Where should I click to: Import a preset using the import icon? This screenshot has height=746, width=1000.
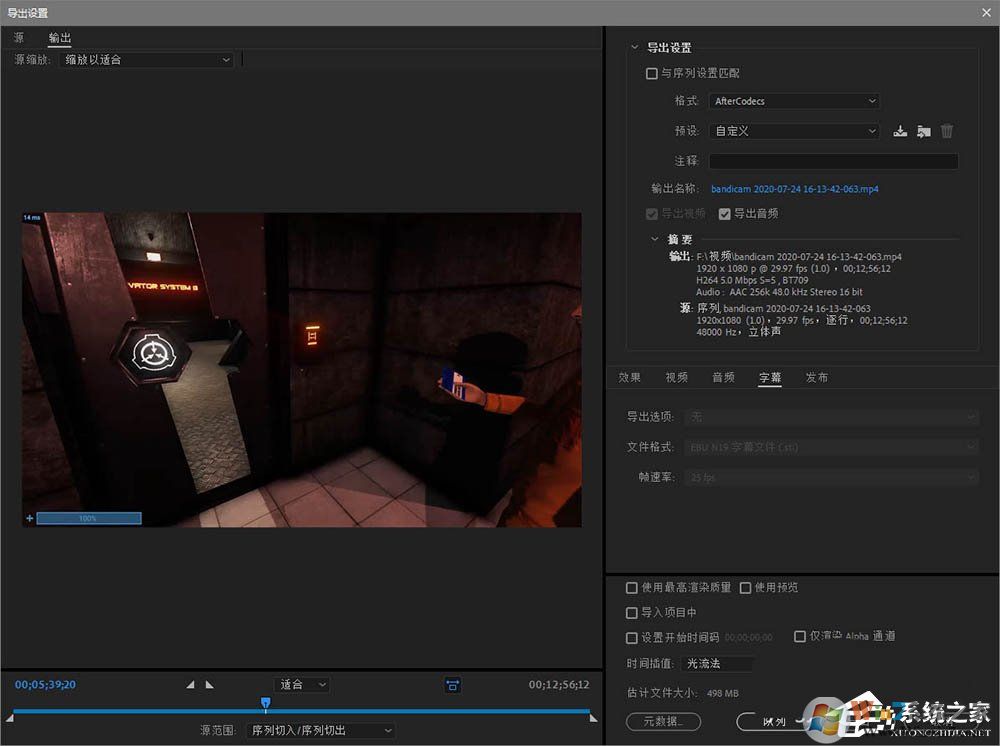pyautogui.click(x=923, y=130)
